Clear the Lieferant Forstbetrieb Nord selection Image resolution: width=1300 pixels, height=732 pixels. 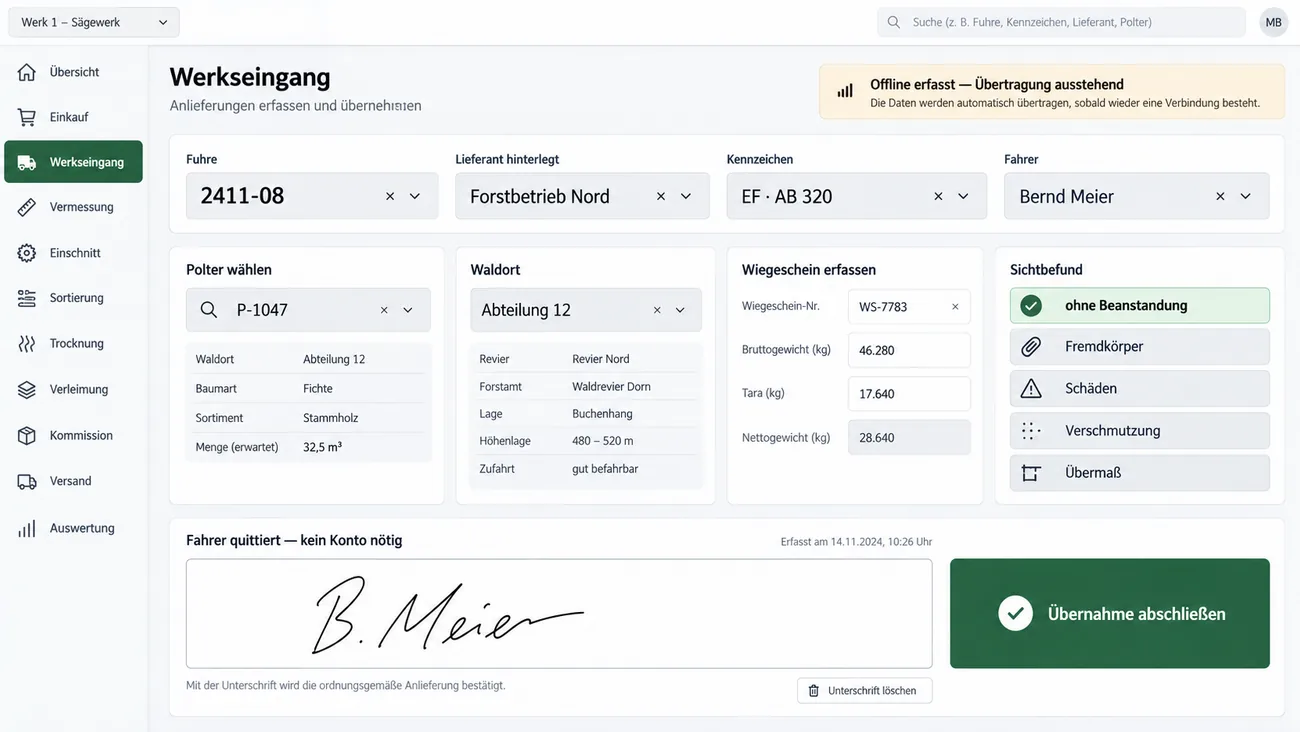[661, 196]
